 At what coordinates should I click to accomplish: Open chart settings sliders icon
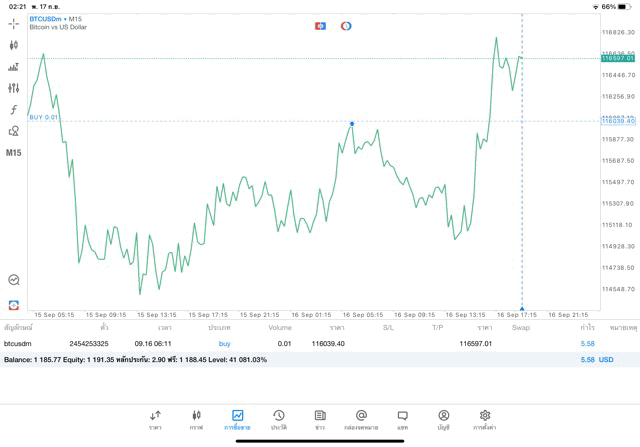pos(14,88)
